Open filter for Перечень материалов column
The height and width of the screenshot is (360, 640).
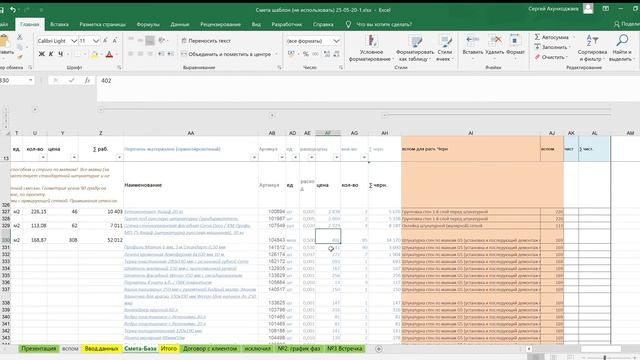click(254, 157)
